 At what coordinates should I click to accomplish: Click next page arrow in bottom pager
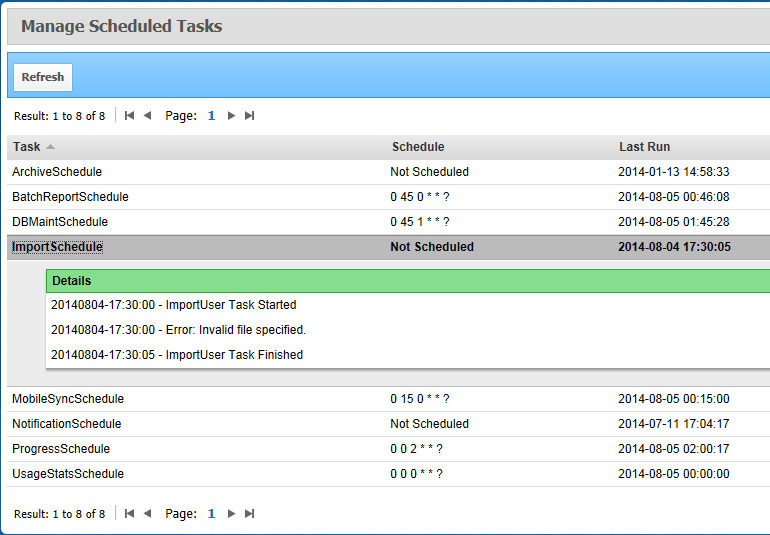(231, 514)
